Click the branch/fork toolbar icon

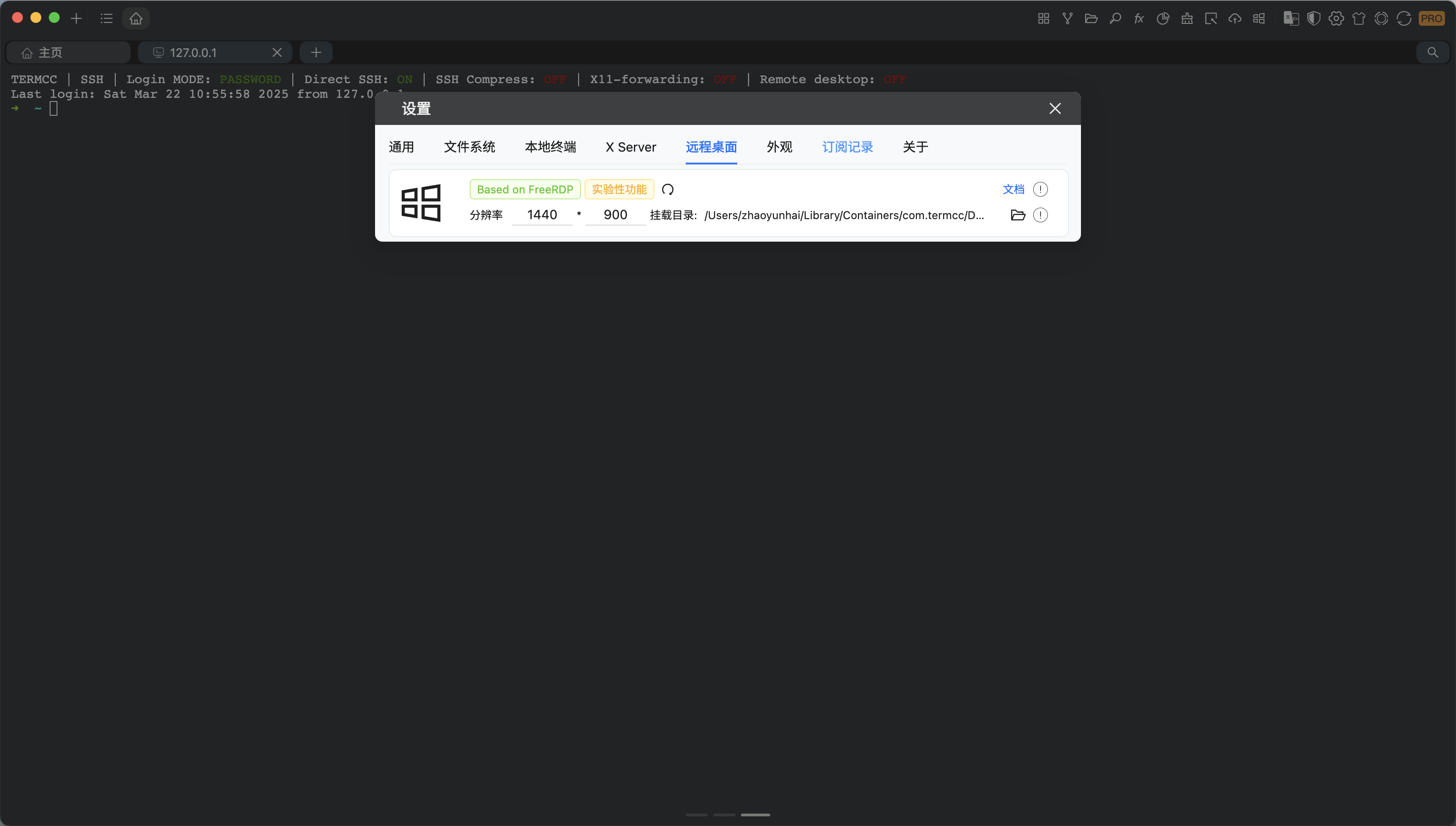1067,18
